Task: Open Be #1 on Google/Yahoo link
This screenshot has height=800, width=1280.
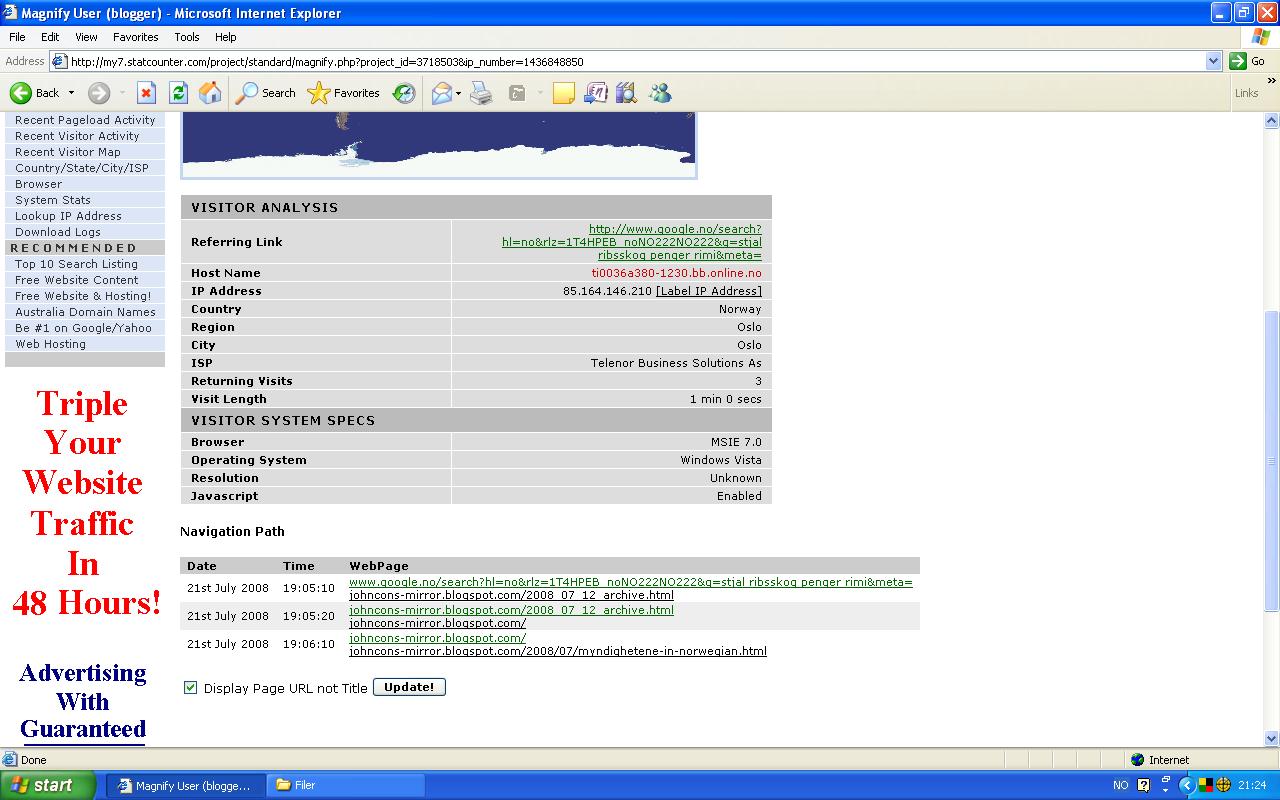Action: click(83, 328)
